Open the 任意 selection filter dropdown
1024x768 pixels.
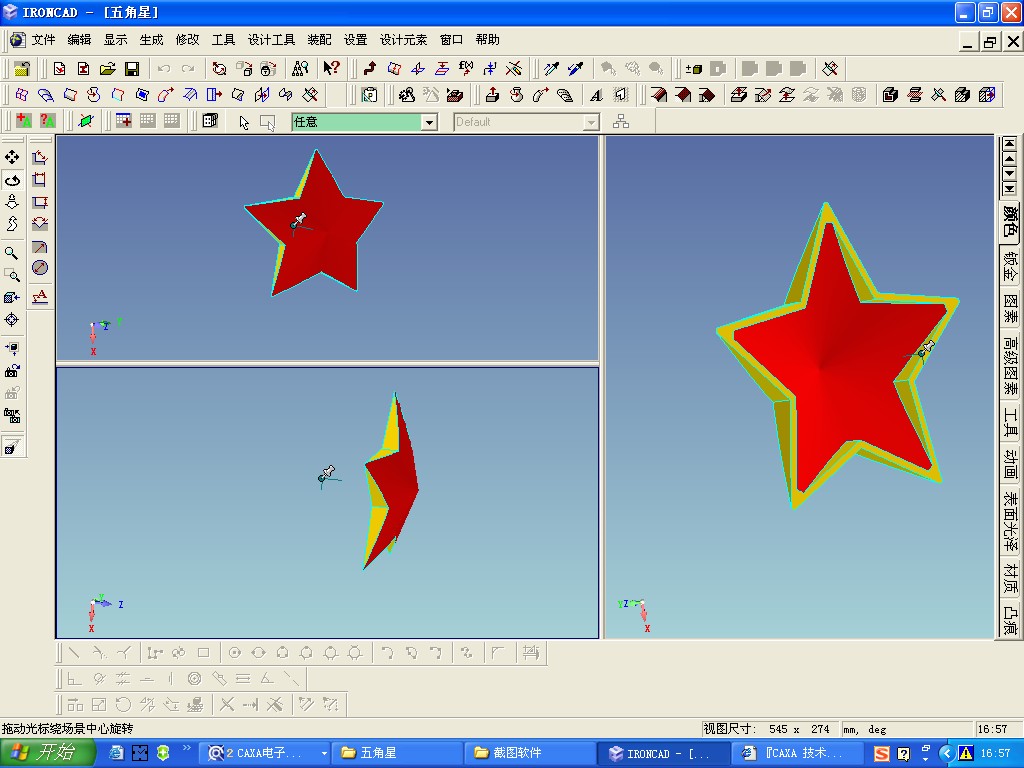(x=429, y=122)
